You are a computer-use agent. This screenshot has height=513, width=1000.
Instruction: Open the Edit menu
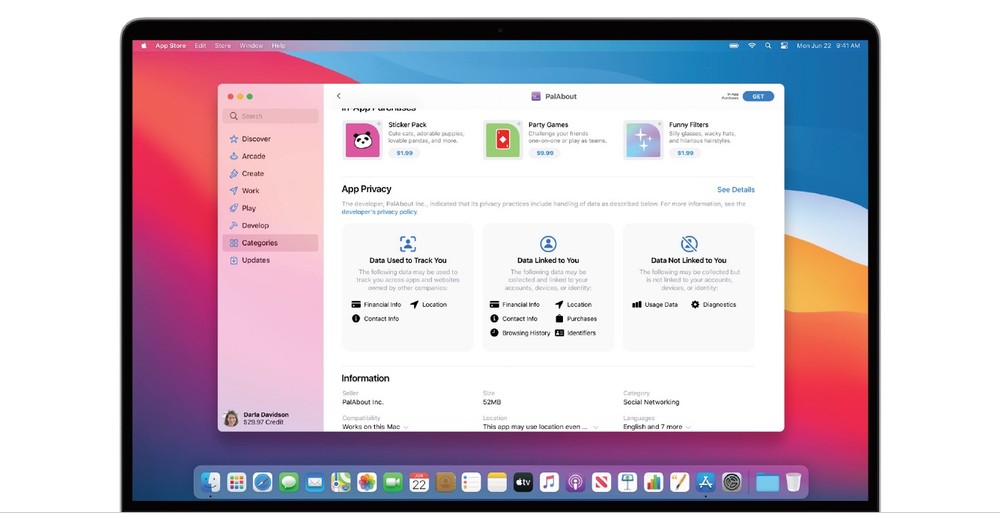point(200,46)
